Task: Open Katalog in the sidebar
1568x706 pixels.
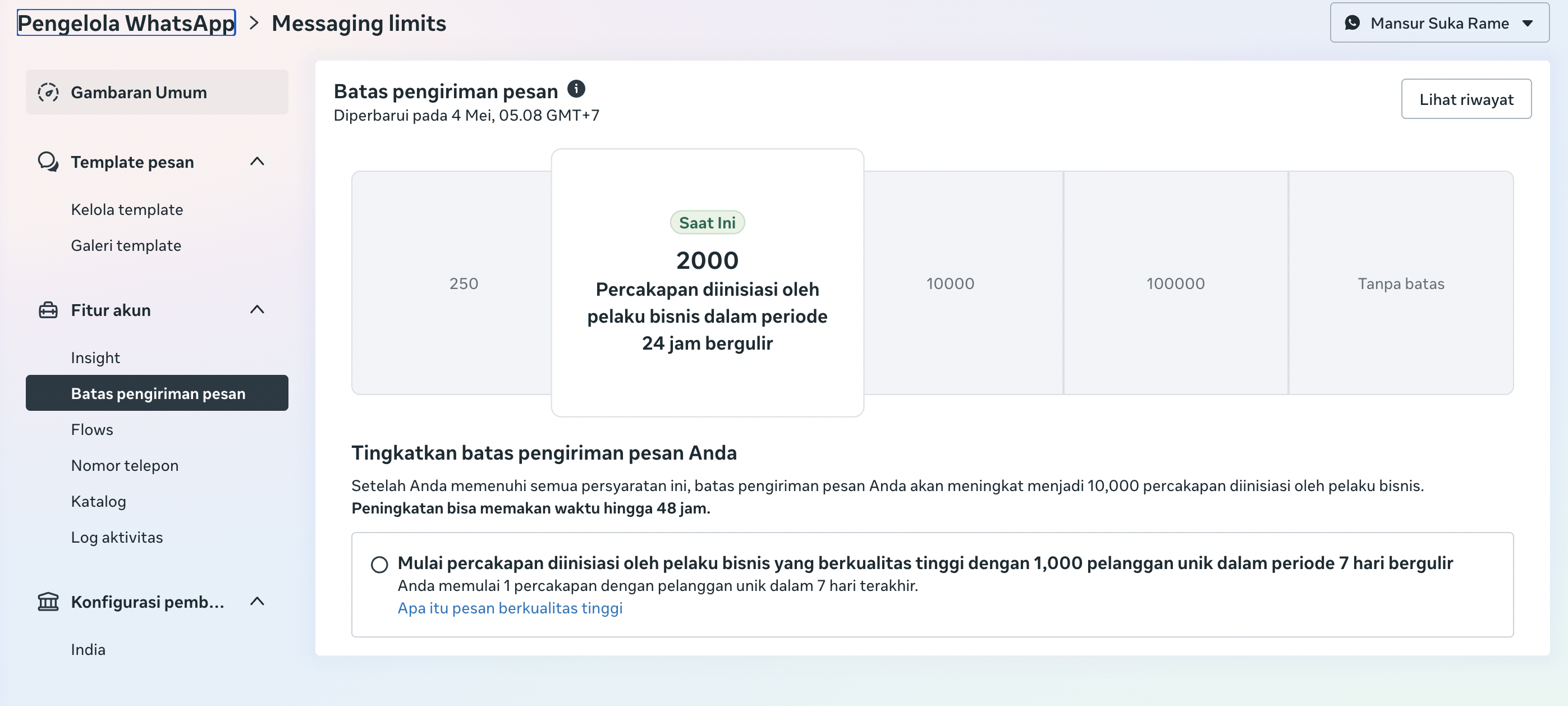Action: point(99,502)
